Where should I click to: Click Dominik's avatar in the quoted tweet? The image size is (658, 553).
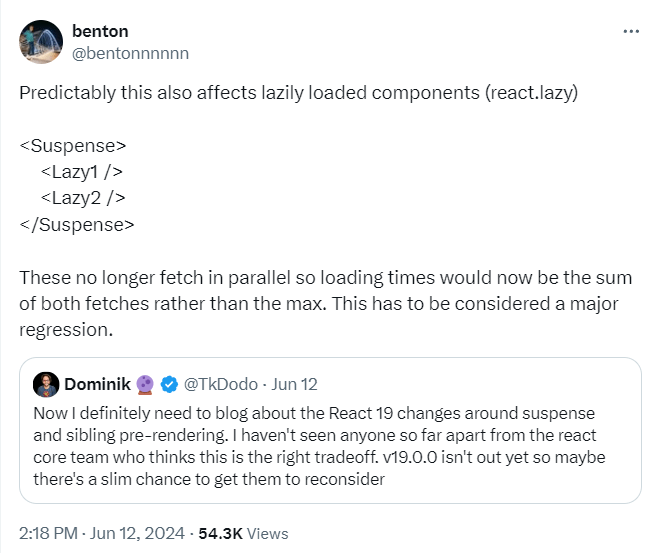pos(46,384)
